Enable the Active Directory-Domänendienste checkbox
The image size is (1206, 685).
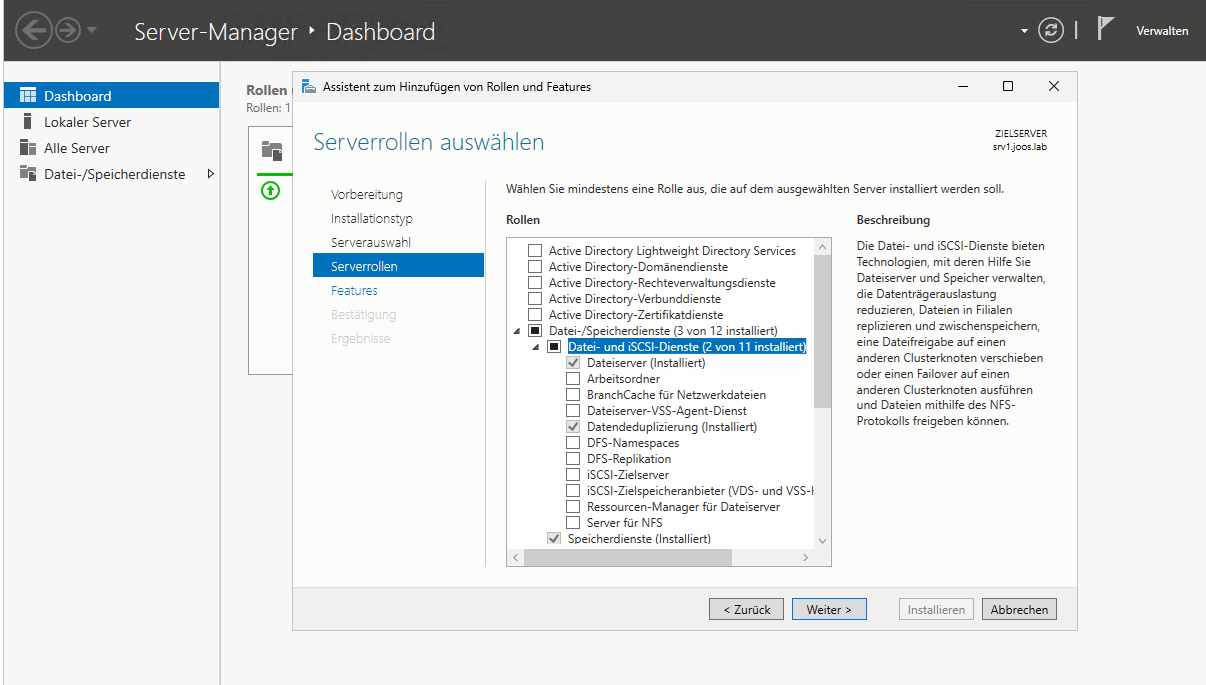535,267
